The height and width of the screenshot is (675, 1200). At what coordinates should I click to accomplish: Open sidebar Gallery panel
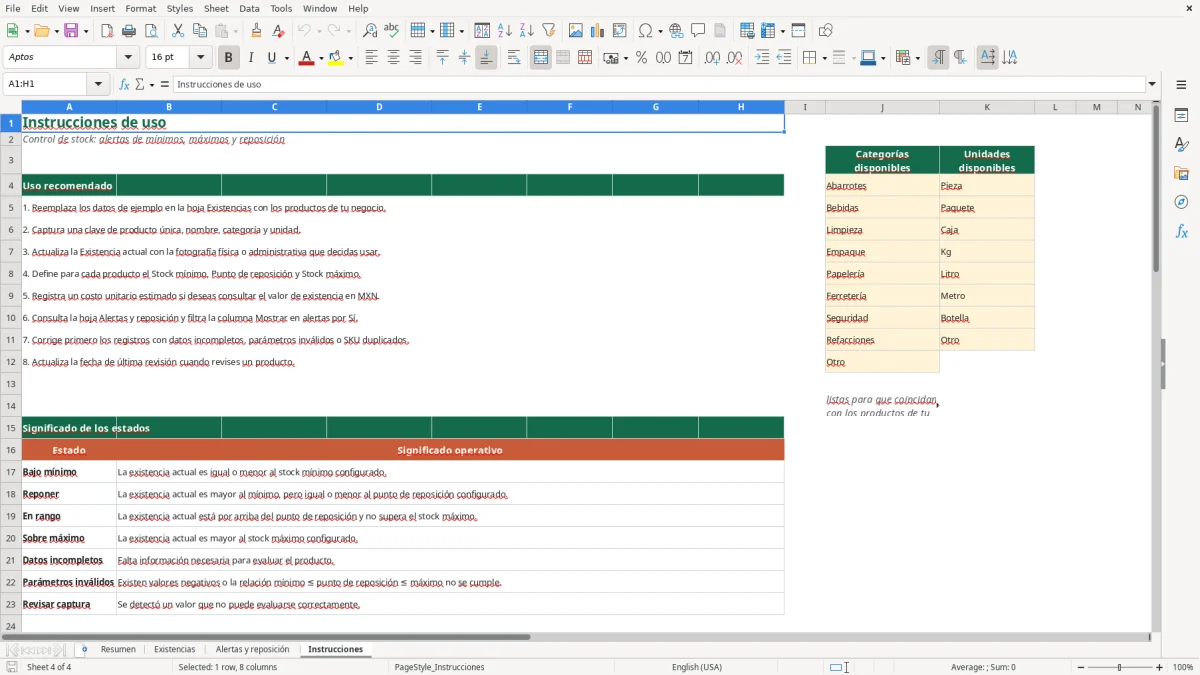1181,173
